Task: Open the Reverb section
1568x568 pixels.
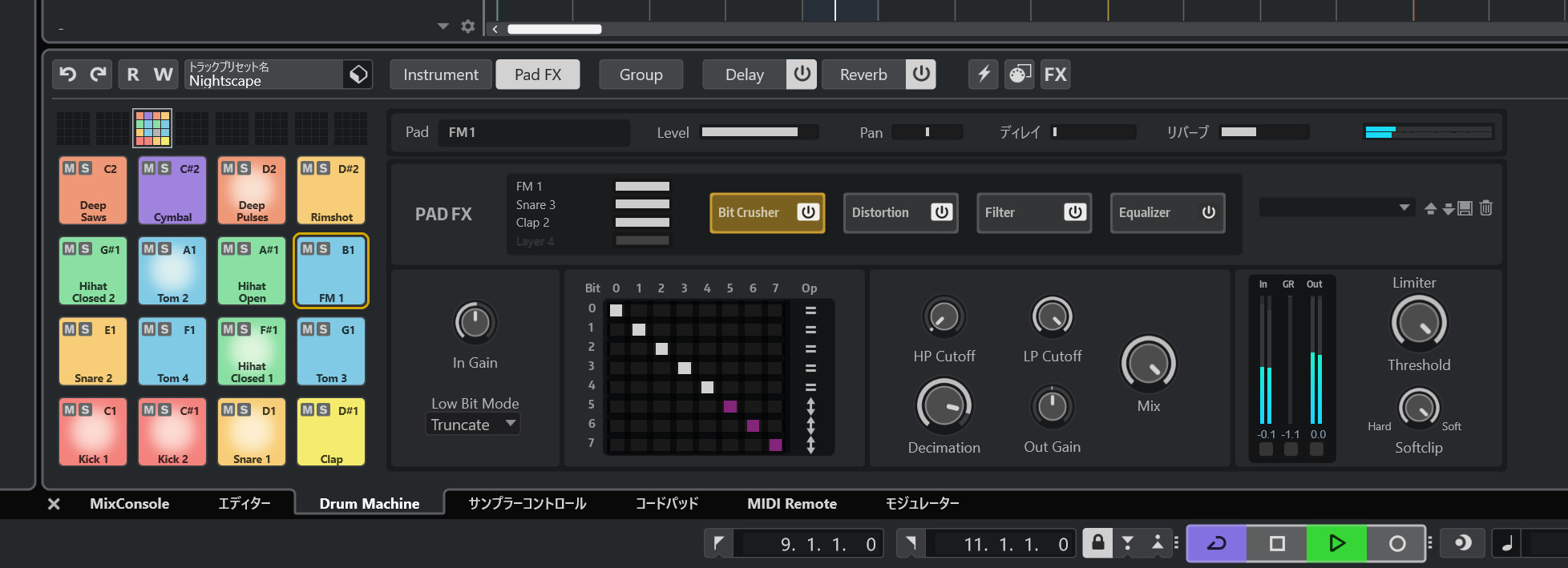Action: tap(863, 75)
